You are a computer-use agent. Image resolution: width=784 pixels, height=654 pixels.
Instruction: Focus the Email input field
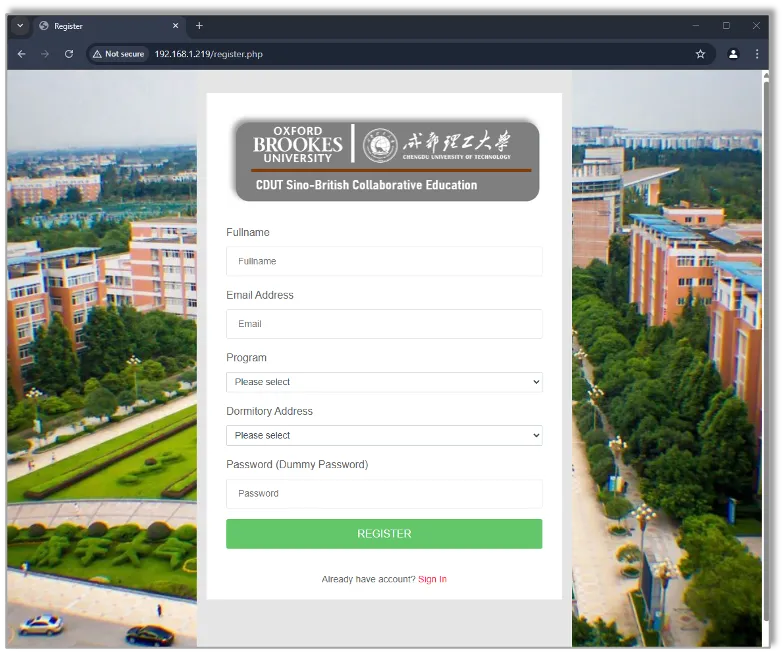pos(384,324)
